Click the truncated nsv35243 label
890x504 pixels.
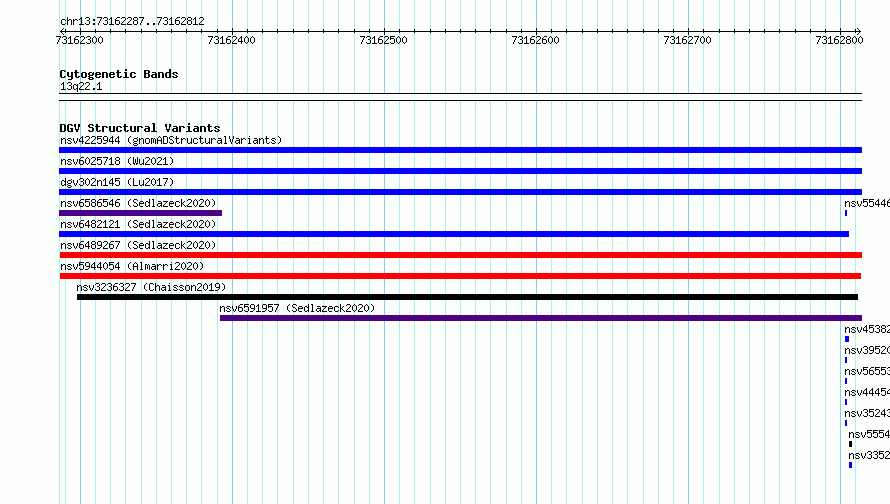coord(867,413)
